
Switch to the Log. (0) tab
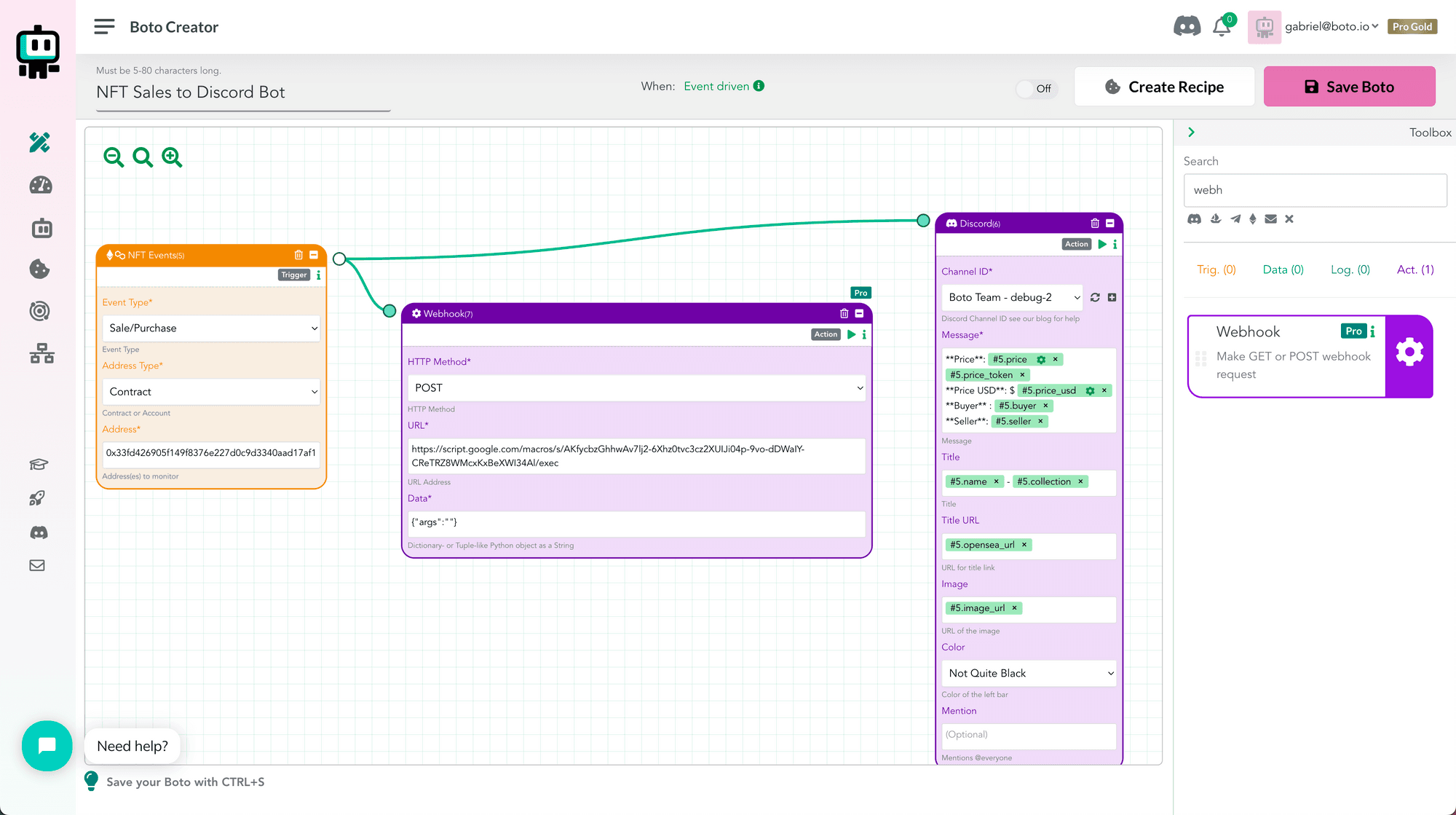[1350, 269]
